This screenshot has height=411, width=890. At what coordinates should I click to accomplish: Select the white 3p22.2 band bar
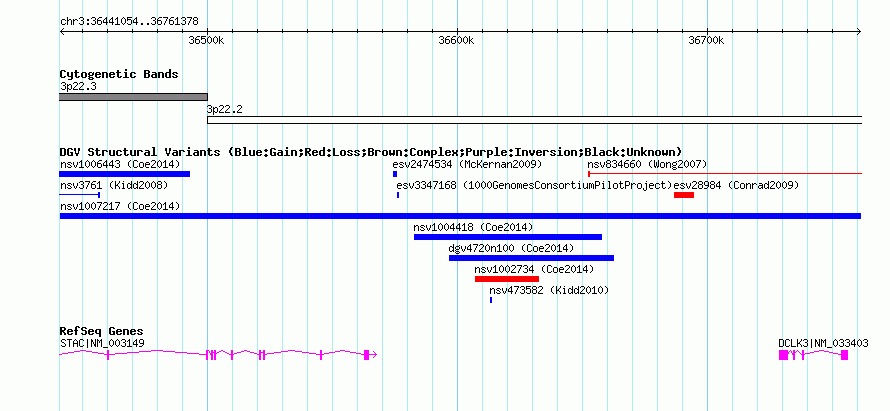click(535, 120)
